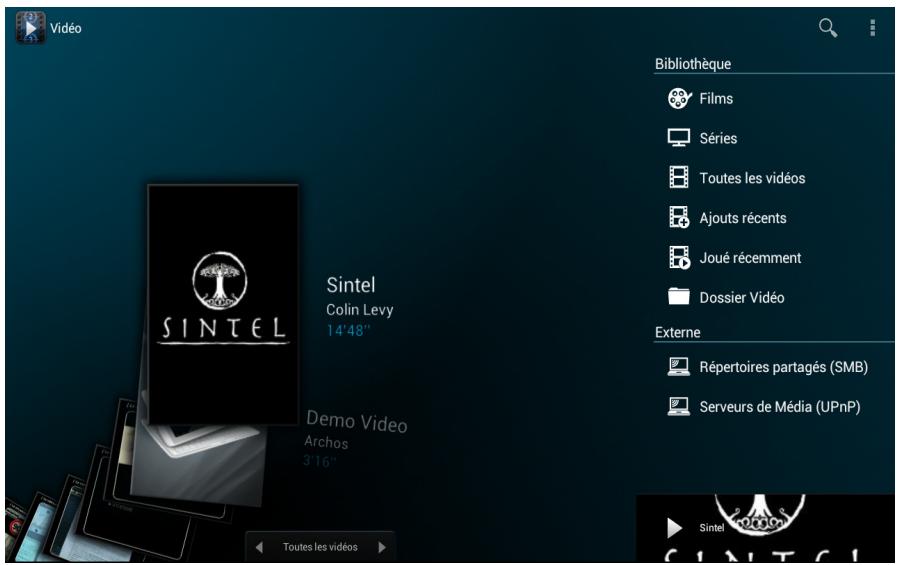This screenshot has width=898, height=565.
Task: Go to next category with right arrow
Action: [x=381, y=547]
